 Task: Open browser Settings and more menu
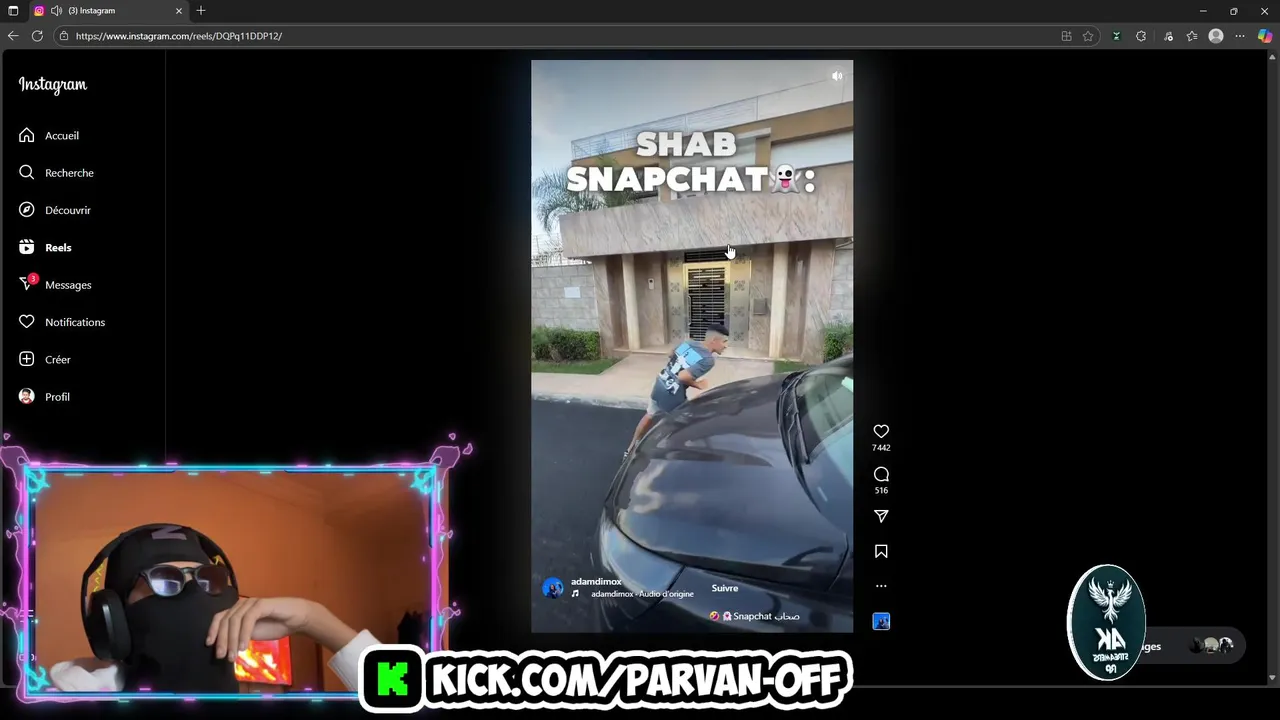pos(1240,36)
